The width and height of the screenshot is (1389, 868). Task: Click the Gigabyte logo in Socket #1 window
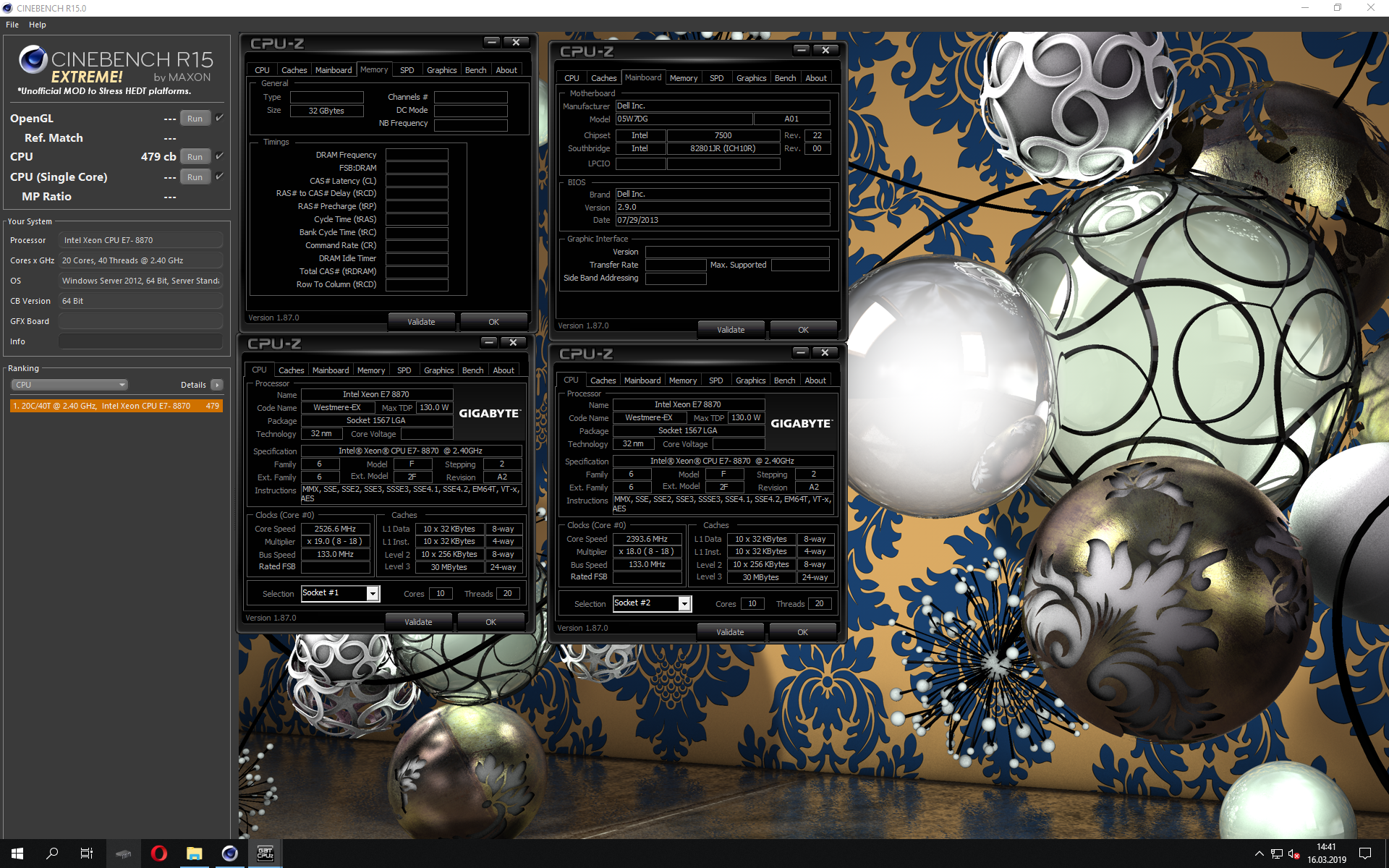[x=490, y=414]
